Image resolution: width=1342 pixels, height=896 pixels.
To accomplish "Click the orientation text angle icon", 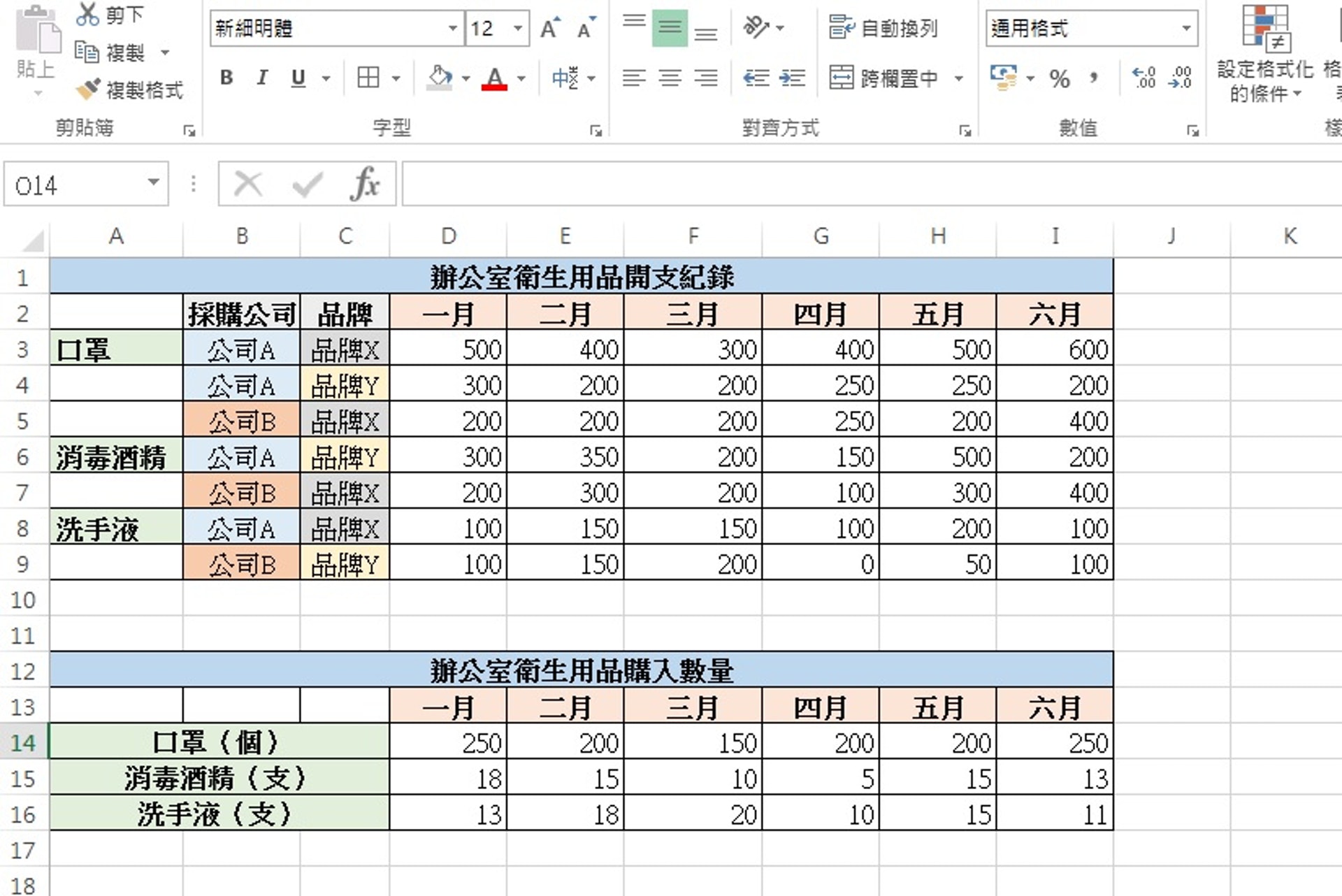I will click(x=756, y=28).
